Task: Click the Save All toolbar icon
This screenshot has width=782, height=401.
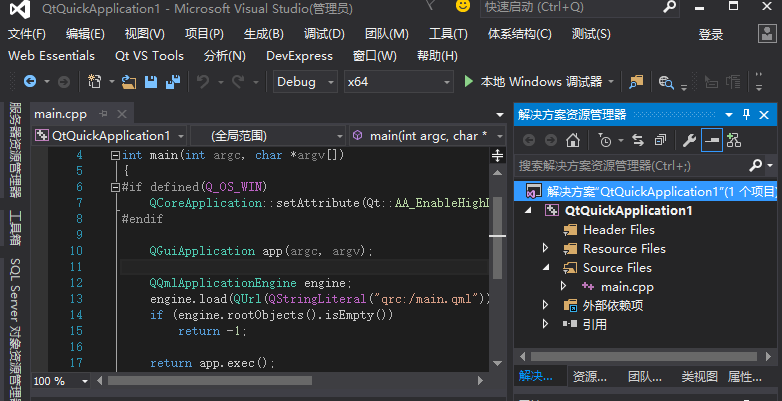Action: (x=172, y=81)
